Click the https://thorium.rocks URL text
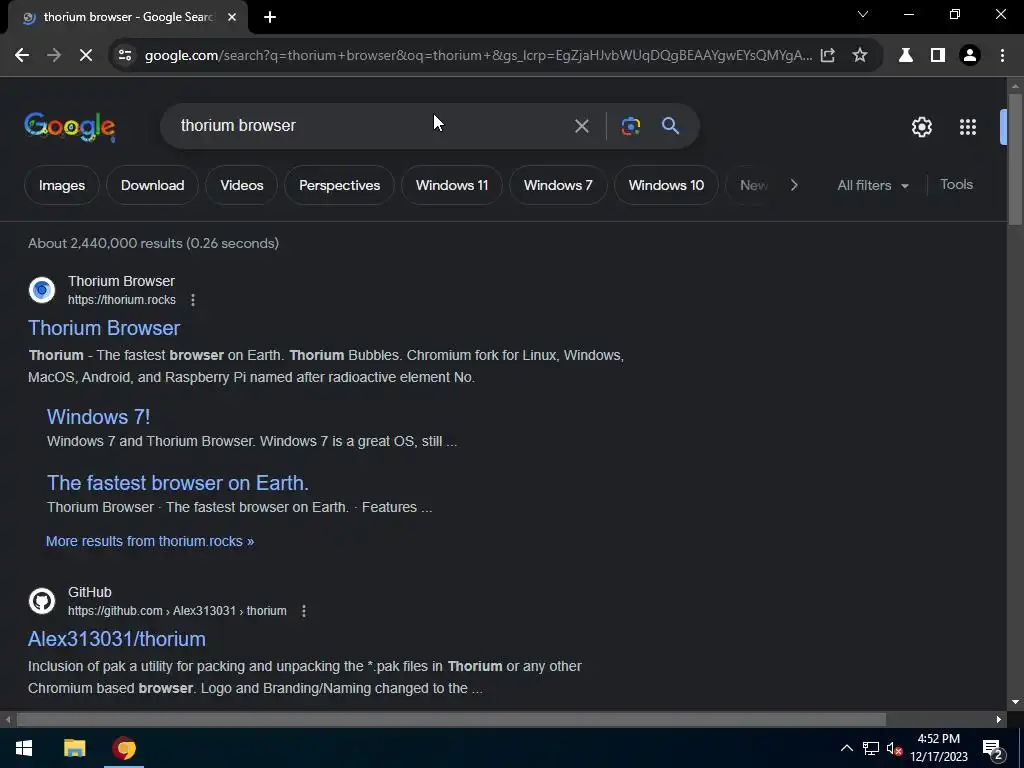1024x768 pixels. (x=121, y=300)
